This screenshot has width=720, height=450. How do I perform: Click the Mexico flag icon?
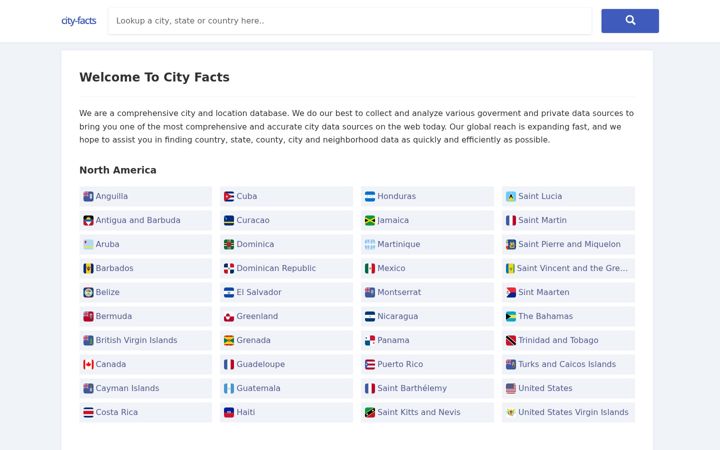(x=370, y=268)
